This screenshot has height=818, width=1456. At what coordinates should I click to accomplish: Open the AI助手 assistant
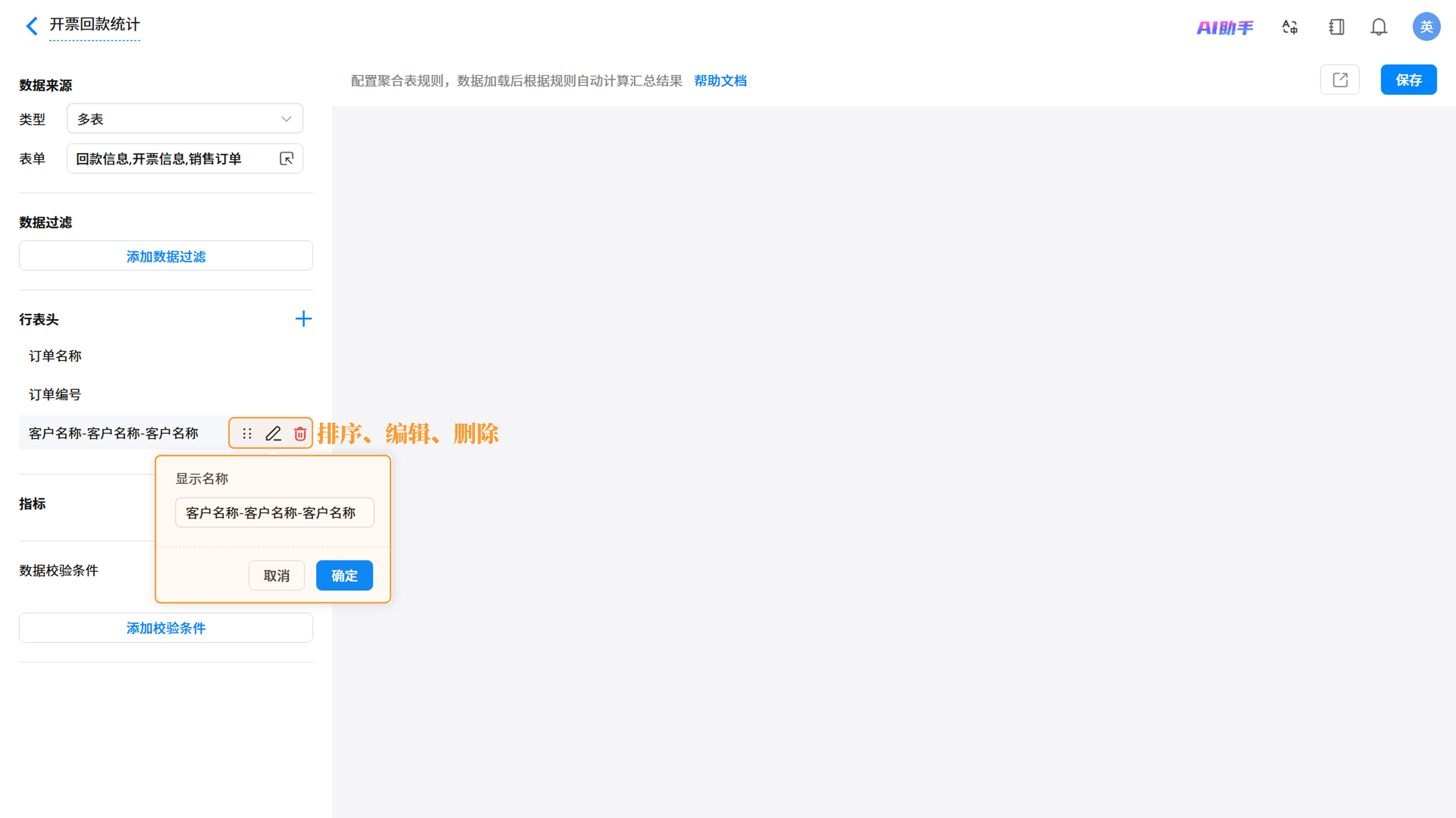click(x=1225, y=27)
